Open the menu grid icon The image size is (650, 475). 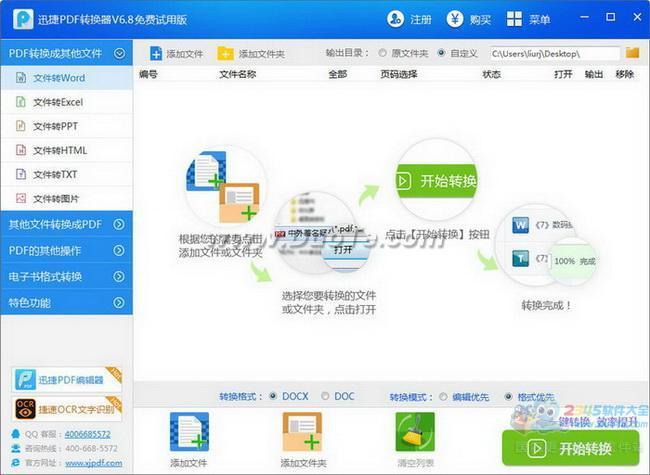coord(514,19)
